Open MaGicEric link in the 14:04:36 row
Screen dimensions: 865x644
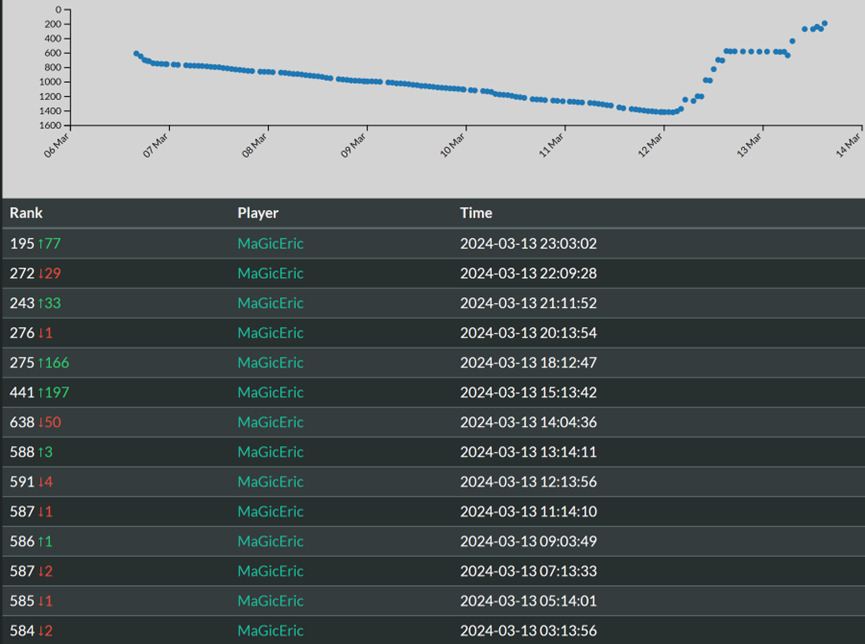pos(270,423)
